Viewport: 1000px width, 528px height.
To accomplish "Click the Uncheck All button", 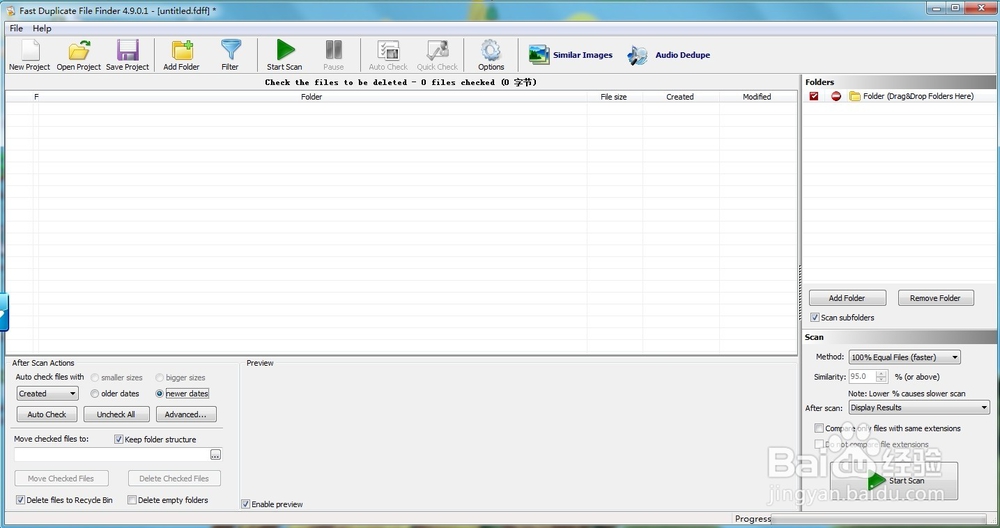I will click(x=116, y=414).
